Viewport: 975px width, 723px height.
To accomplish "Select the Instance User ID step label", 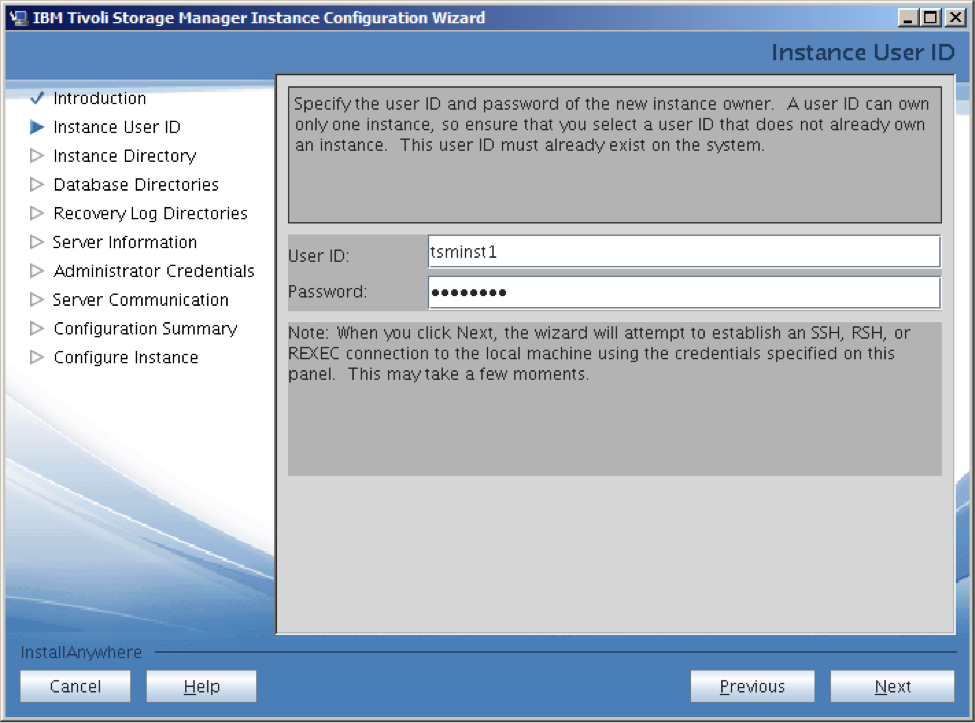I will tap(117, 127).
